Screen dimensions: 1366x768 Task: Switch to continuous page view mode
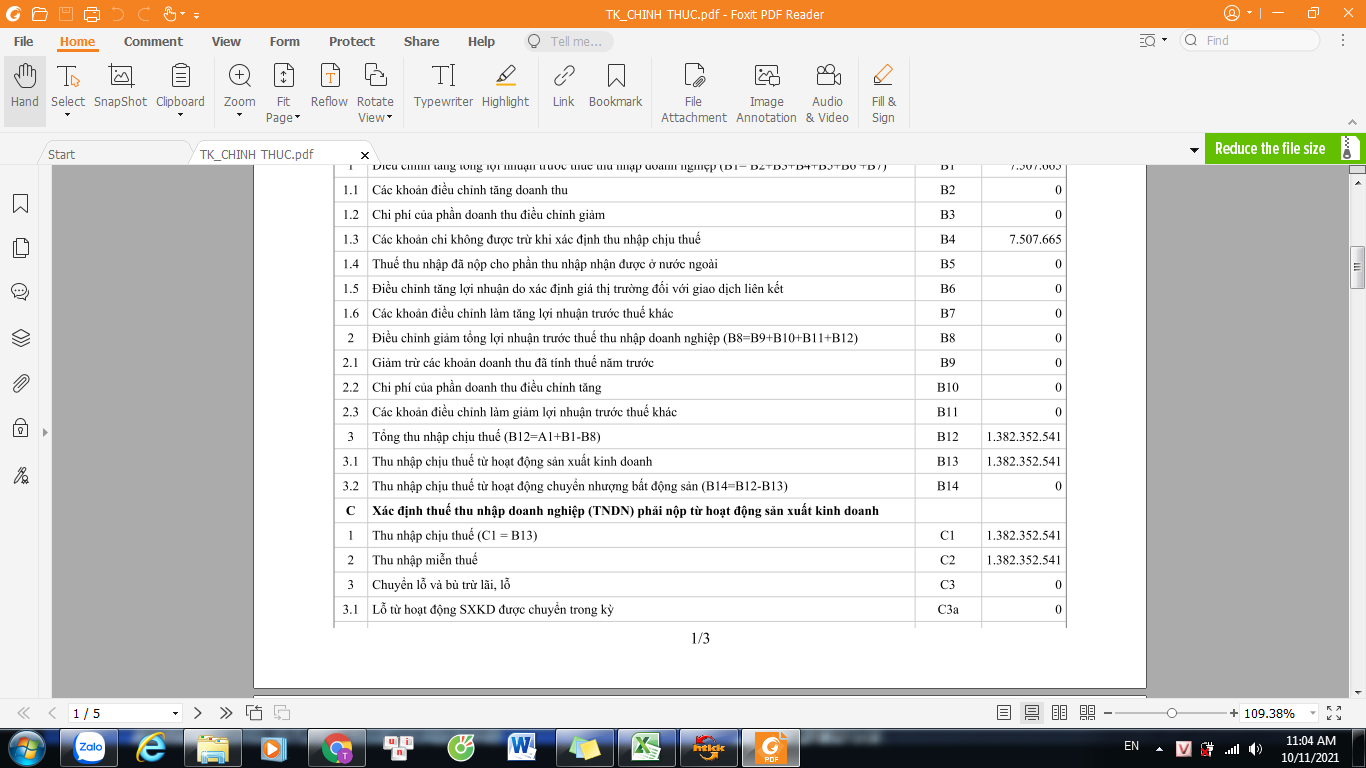(x=1031, y=713)
